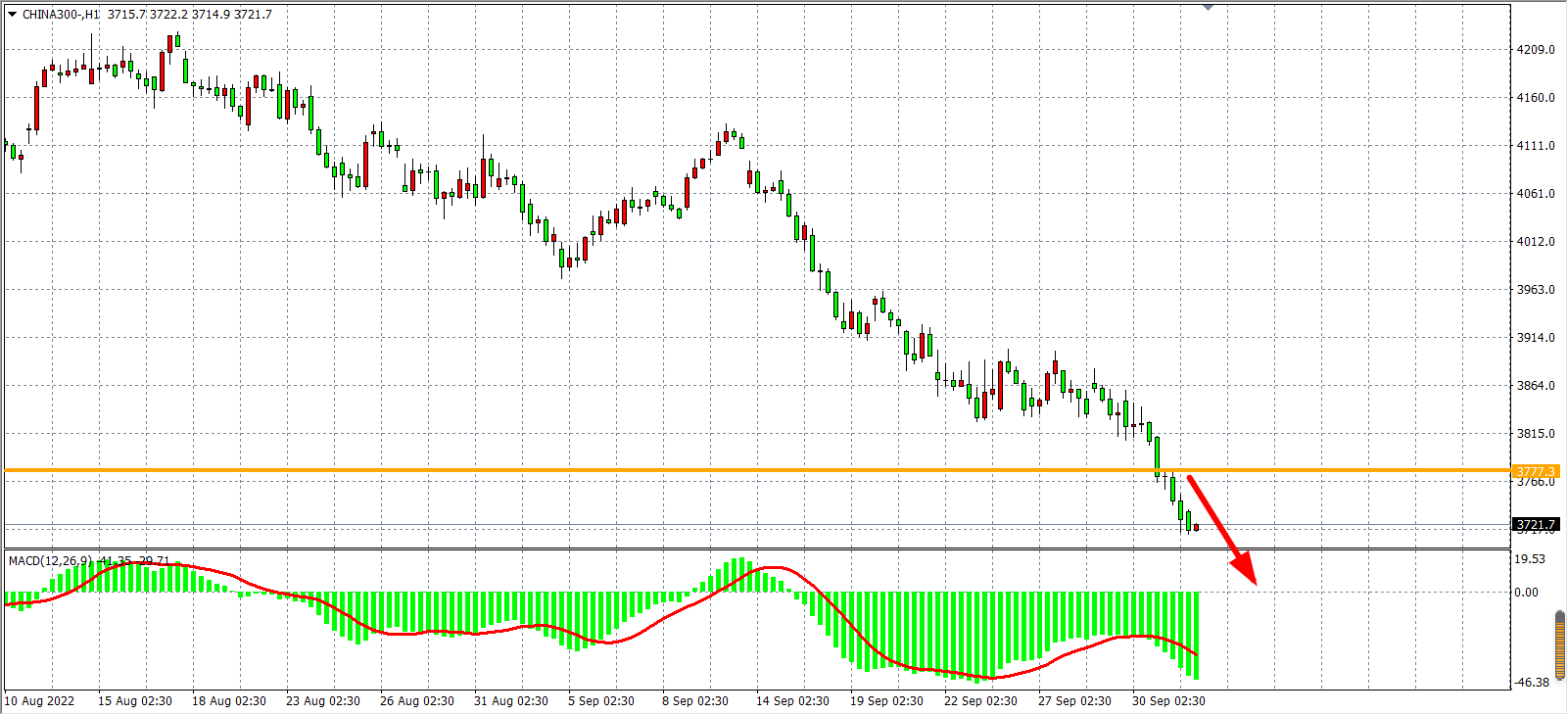Click the orange 3777.3 price tag
The height and width of the screenshot is (715, 1568).
1535,472
